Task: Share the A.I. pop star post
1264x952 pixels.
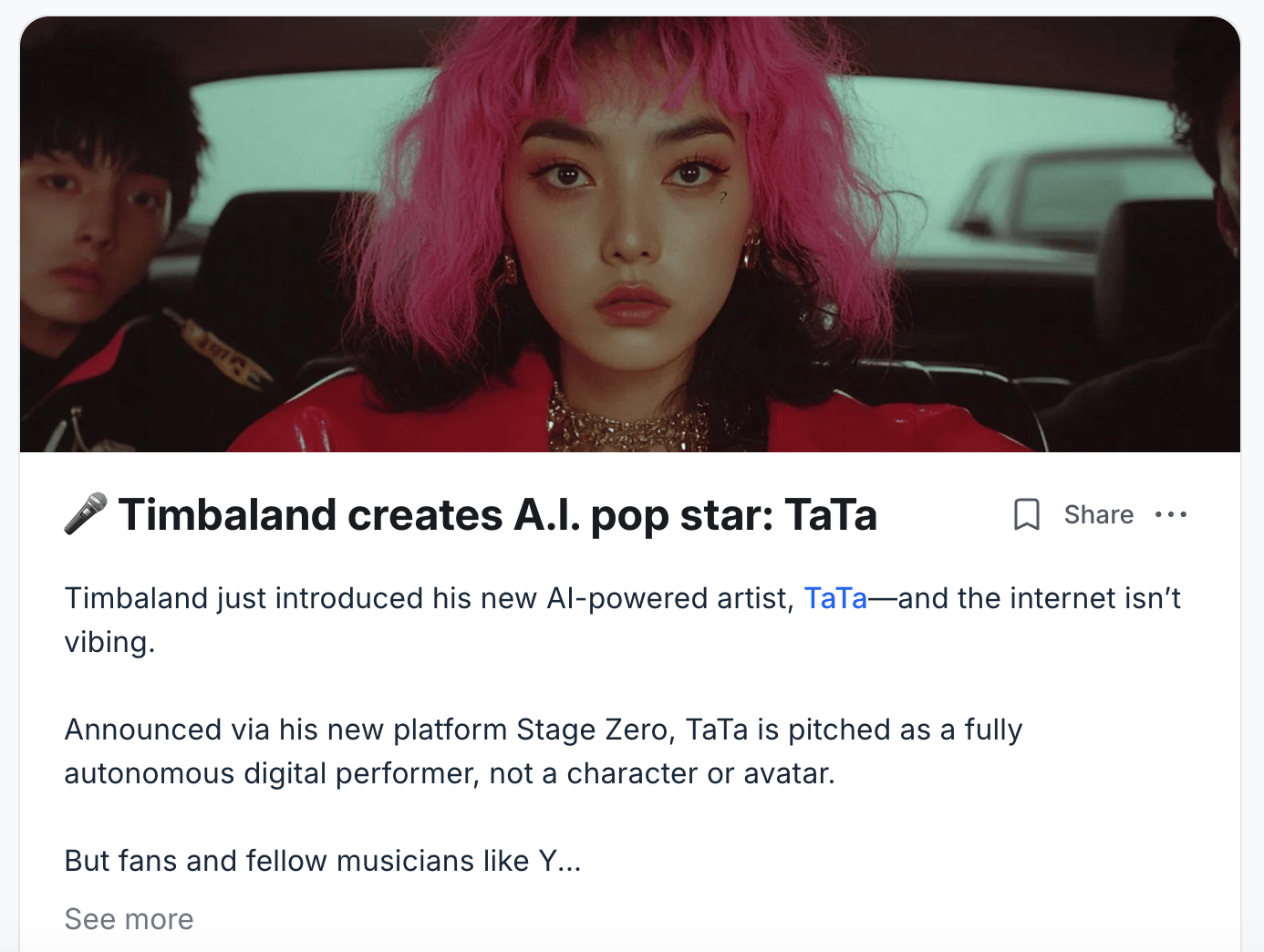Action: click(x=1099, y=514)
